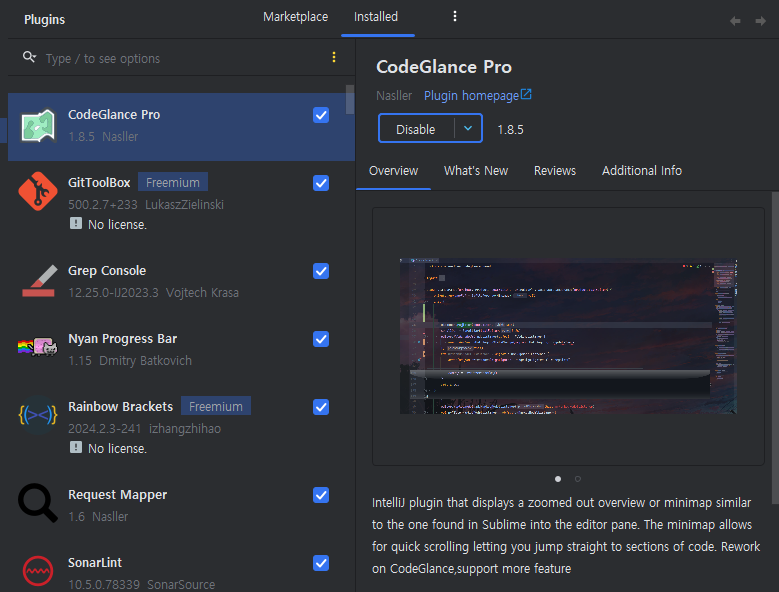Click the plugin search input field
The height and width of the screenshot is (592, 779).
point(184,58)
